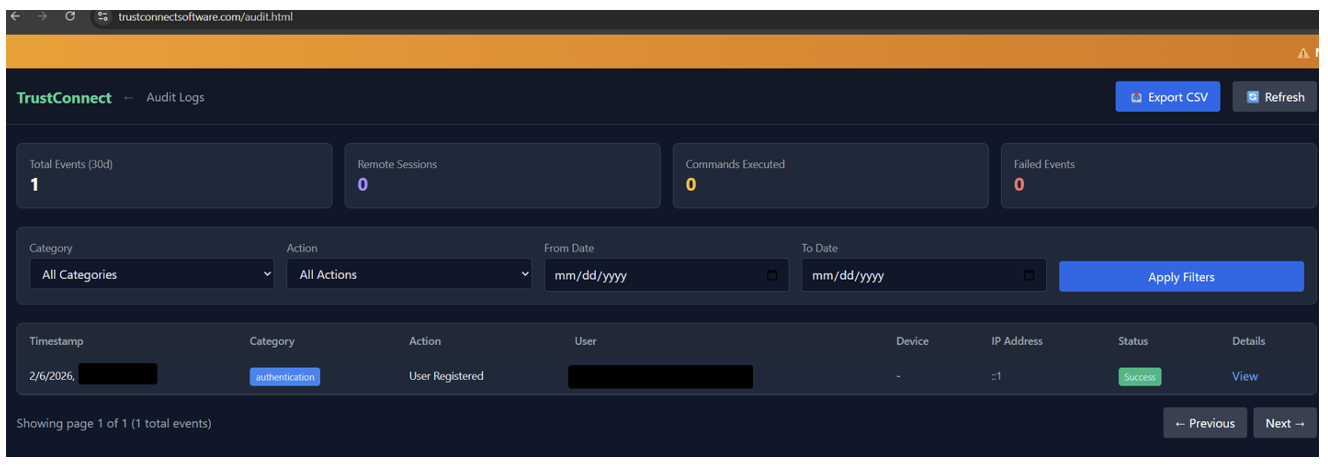Open the From Date calendar picker icon
The width and height of the screenshot is (1328, 472).
(x=771, y=275)
